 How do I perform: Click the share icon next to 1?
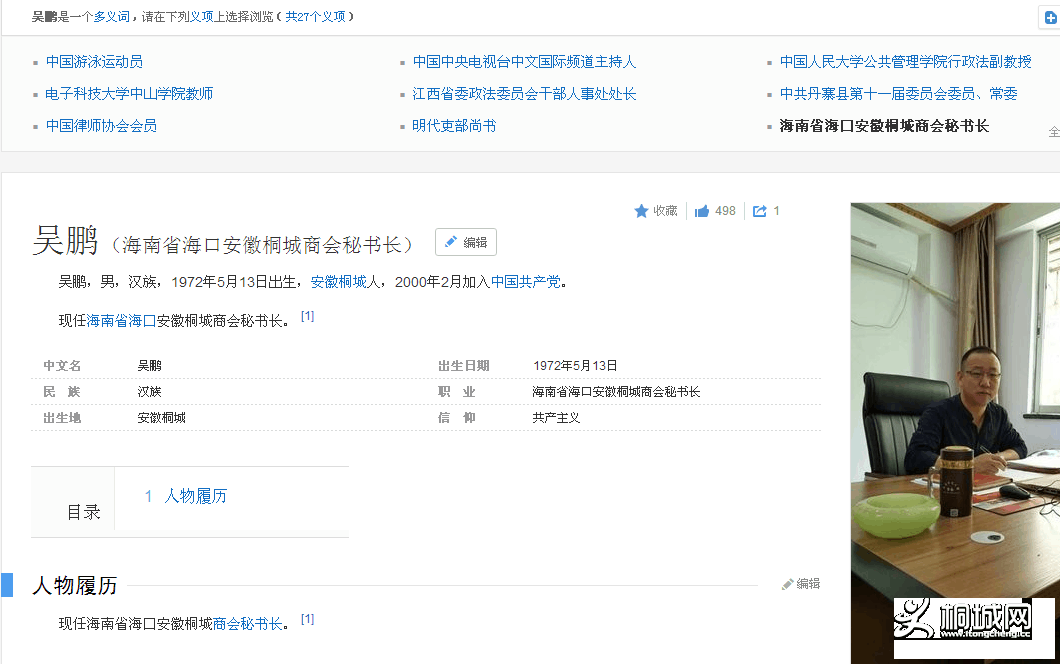760,211
